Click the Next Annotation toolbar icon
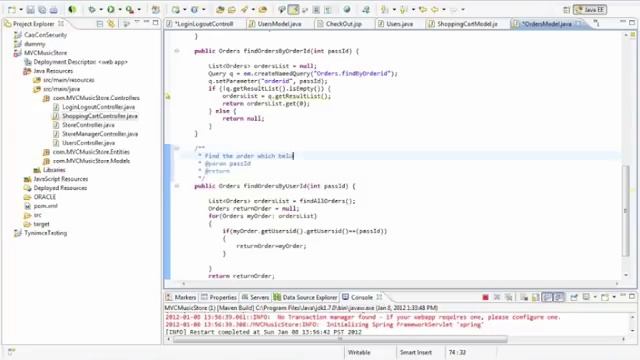The image size is (640, 360). 384,9
